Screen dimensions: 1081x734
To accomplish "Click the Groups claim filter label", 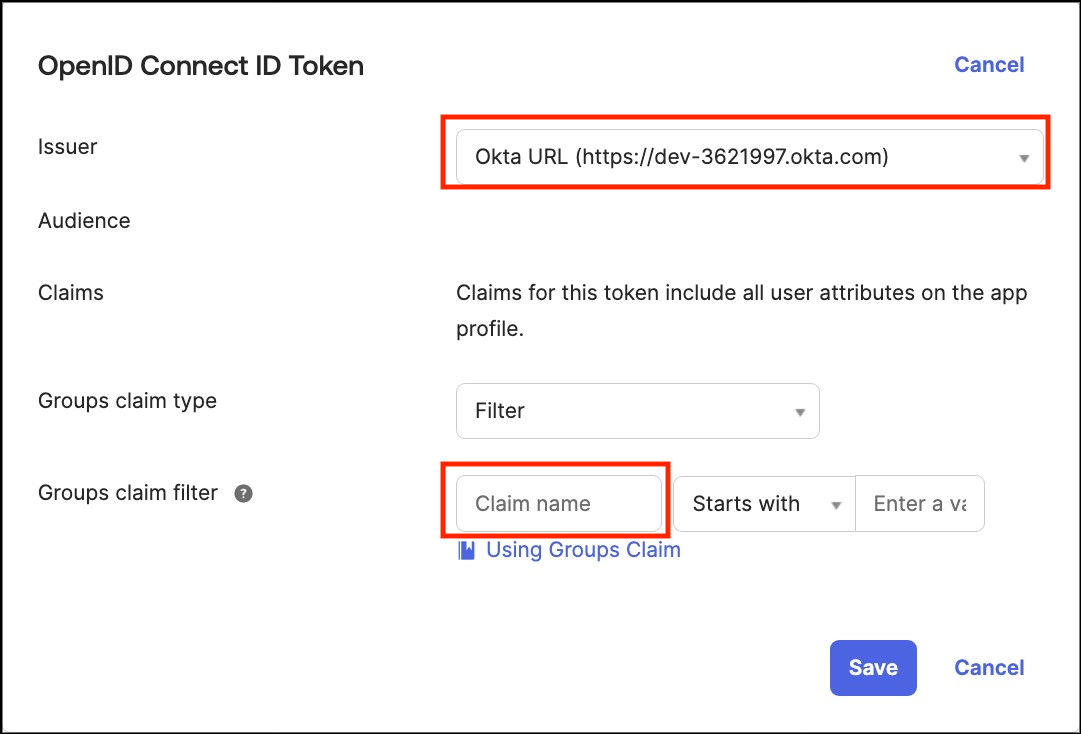I will pyautogui.click(x=127, y=493).
